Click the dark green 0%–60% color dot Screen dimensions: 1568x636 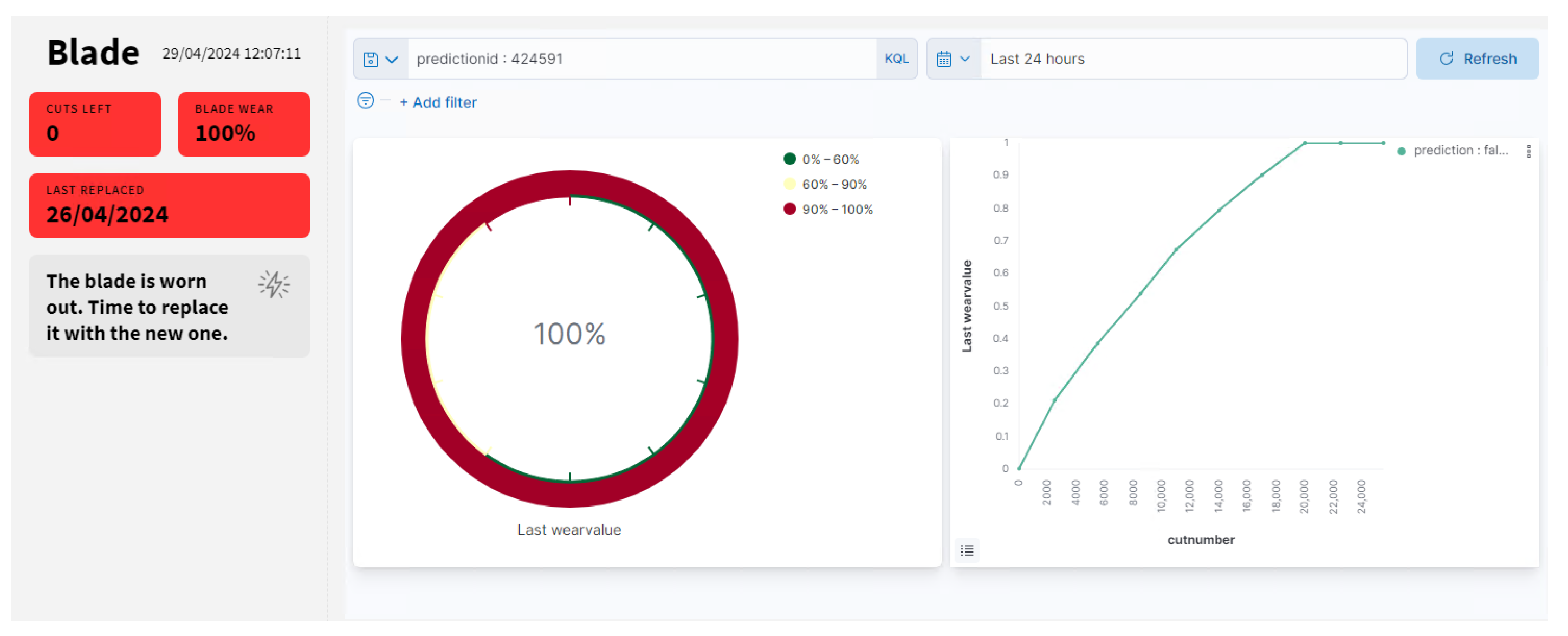click(x=789, y=159)
